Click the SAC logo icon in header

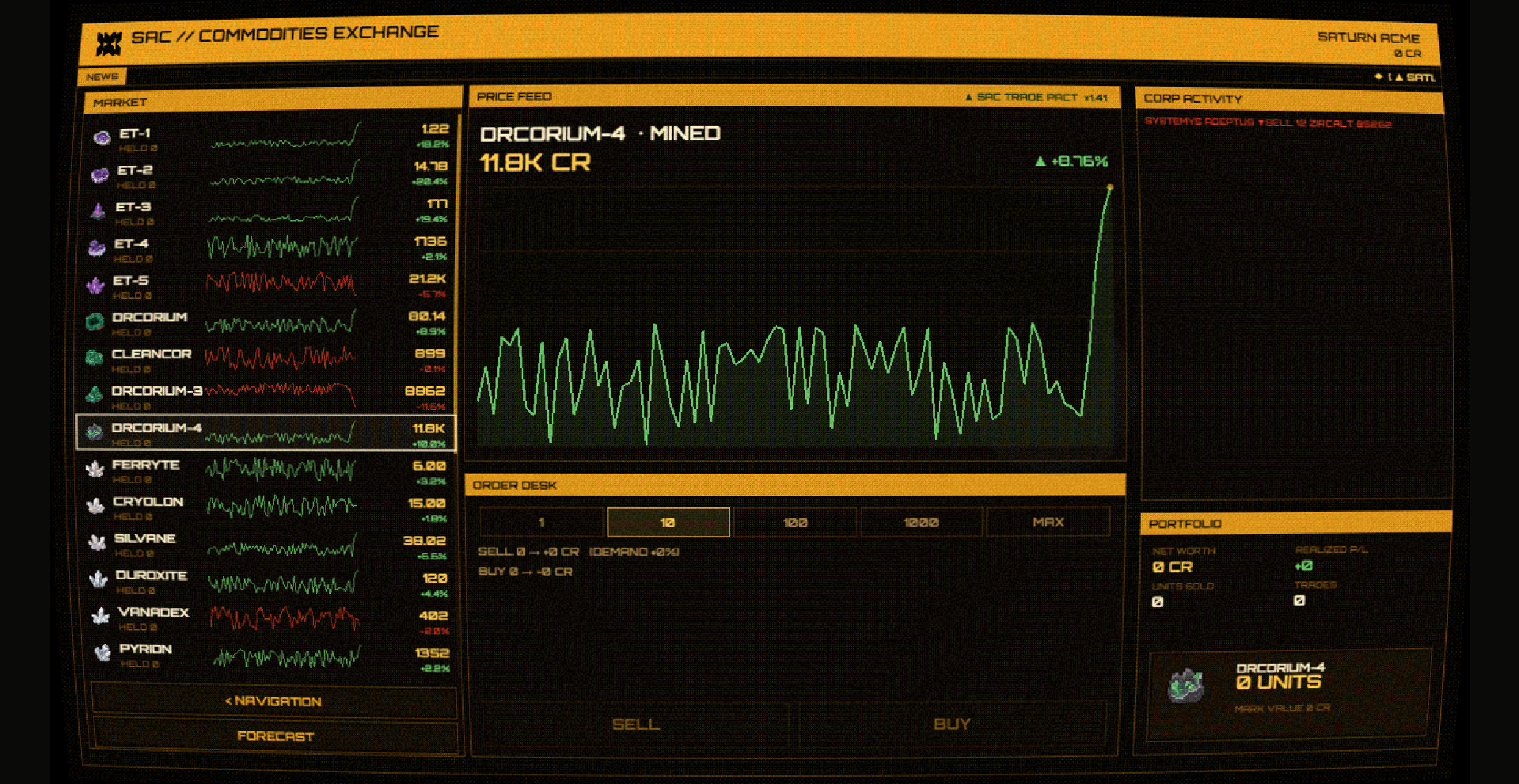108,44
